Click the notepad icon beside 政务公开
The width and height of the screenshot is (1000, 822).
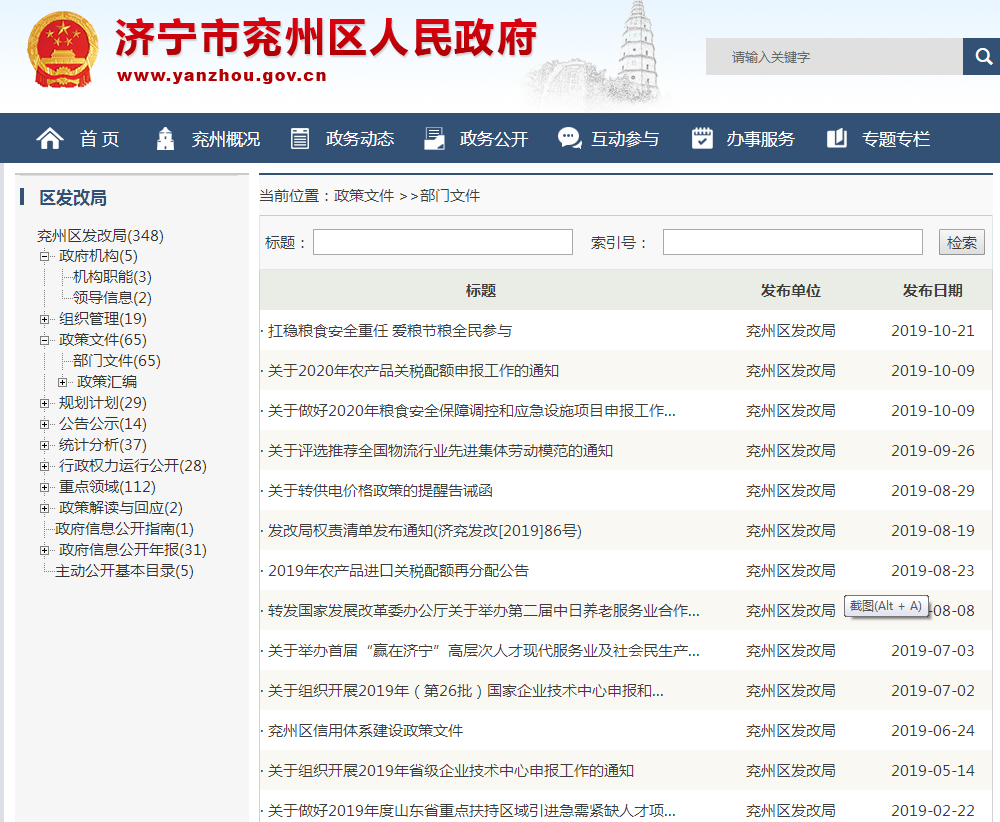click(x=434, y=139)
